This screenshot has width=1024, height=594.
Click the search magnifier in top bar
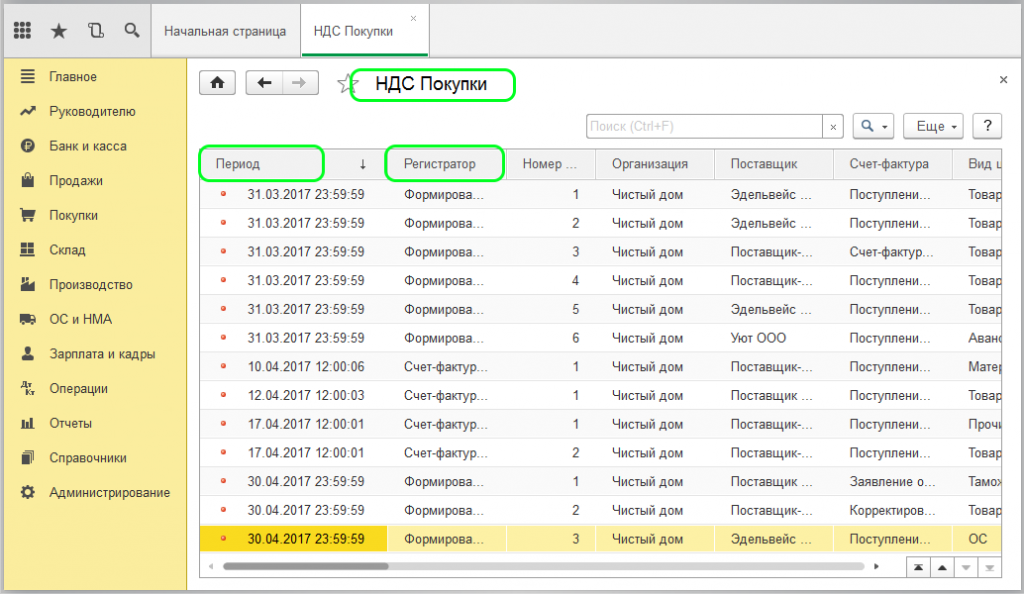pyautogui.click(x=131, y=31)
